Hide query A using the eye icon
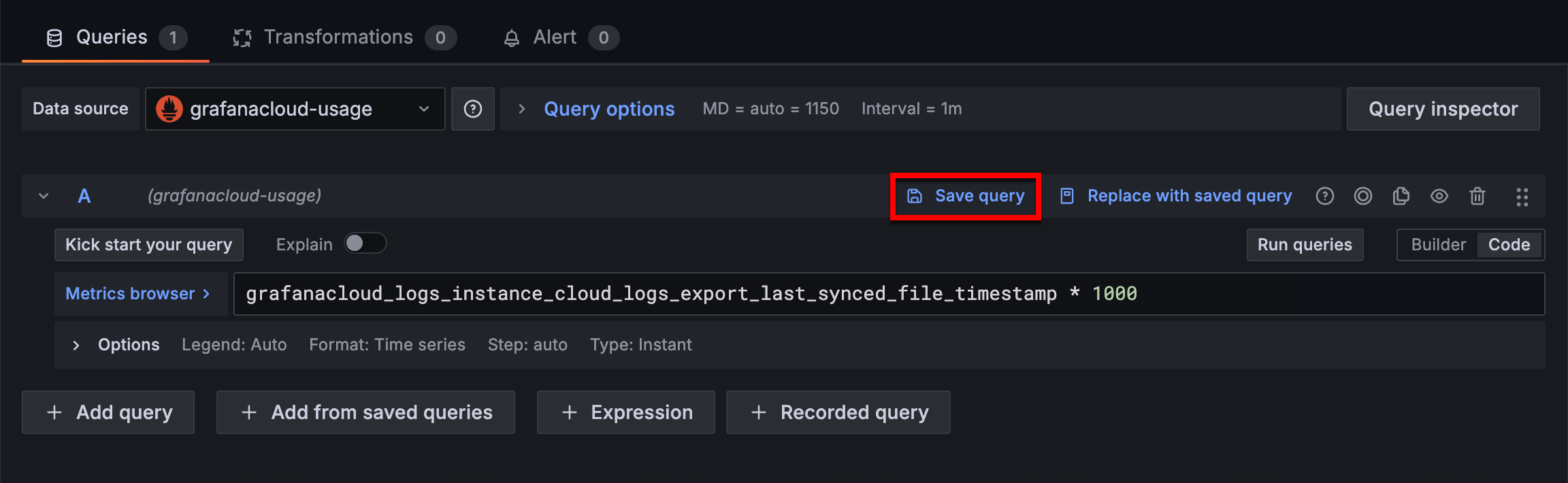Screen dimensions: 1568x483 [1439, 197]
